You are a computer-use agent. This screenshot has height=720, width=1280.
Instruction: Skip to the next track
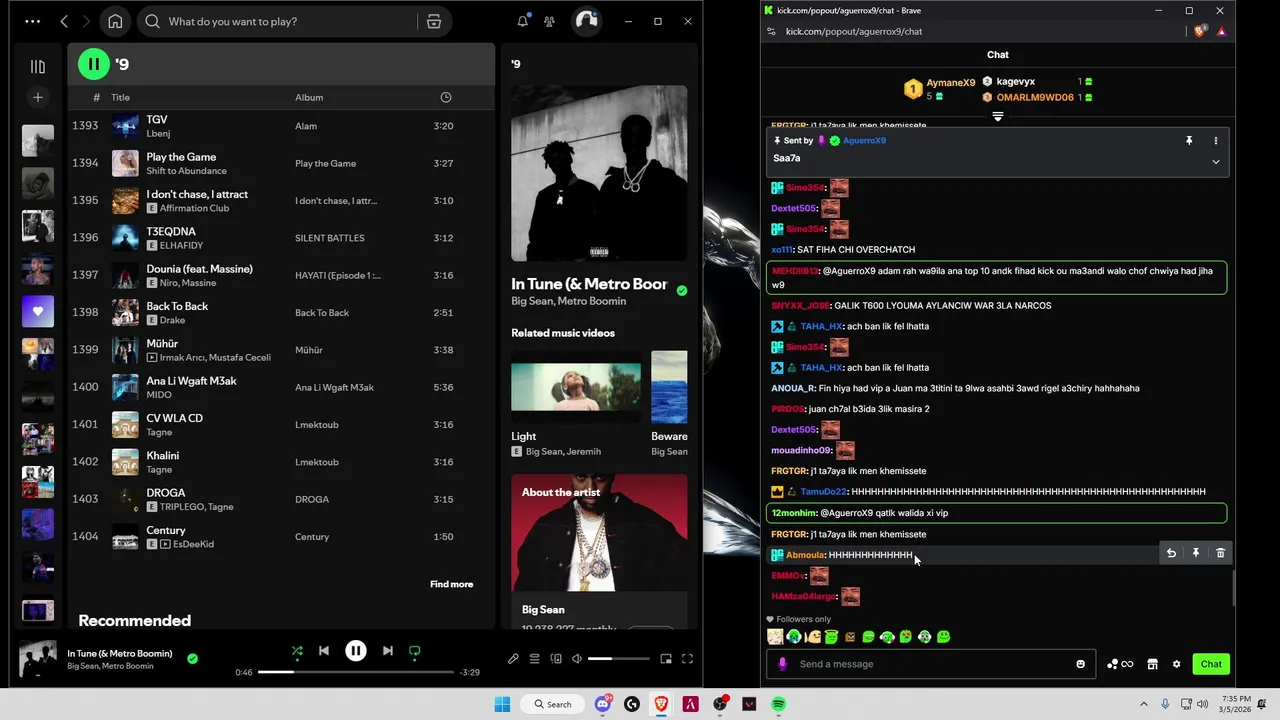(x=387, y=651)
